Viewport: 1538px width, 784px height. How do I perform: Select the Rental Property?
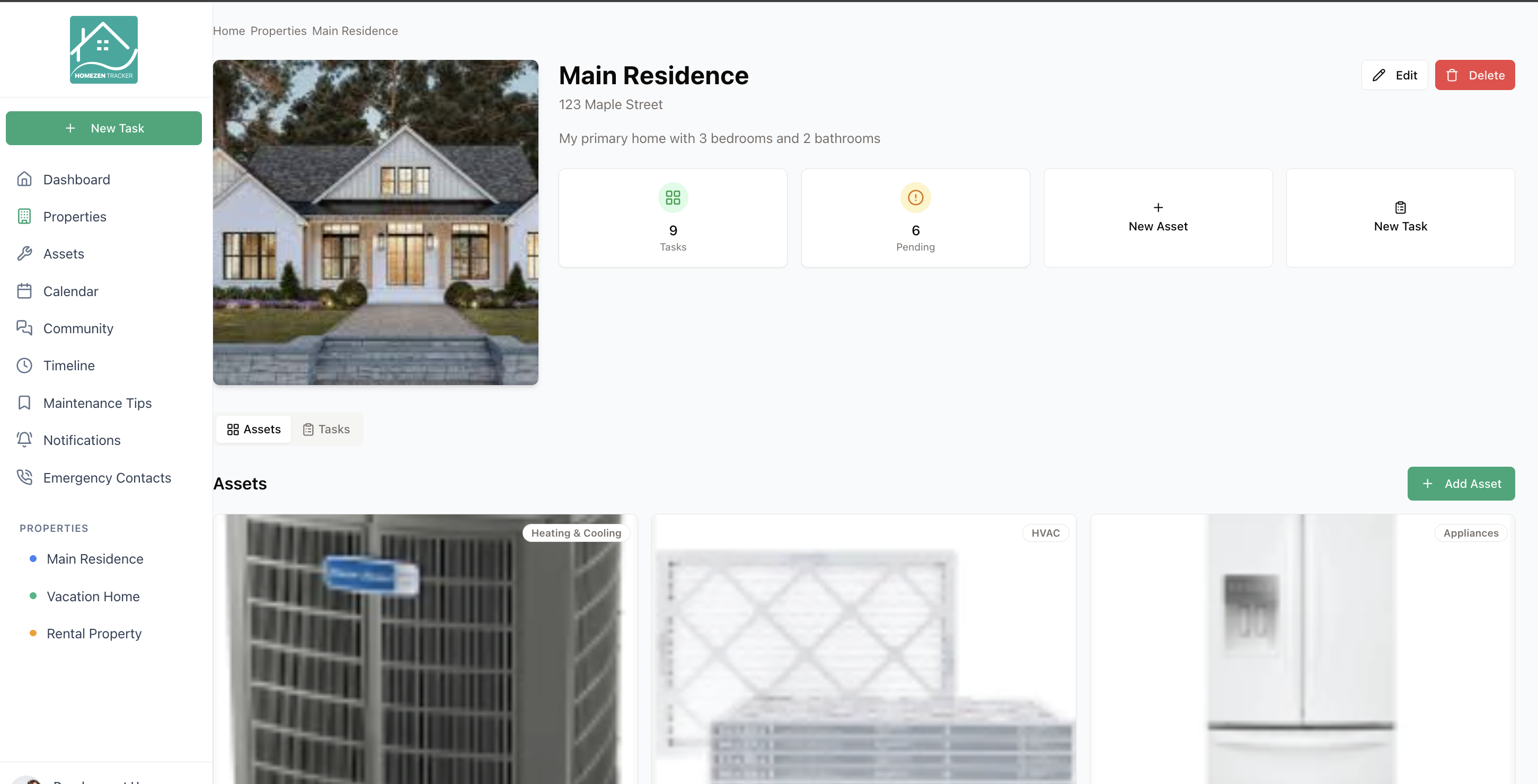[x=94, y=633]
